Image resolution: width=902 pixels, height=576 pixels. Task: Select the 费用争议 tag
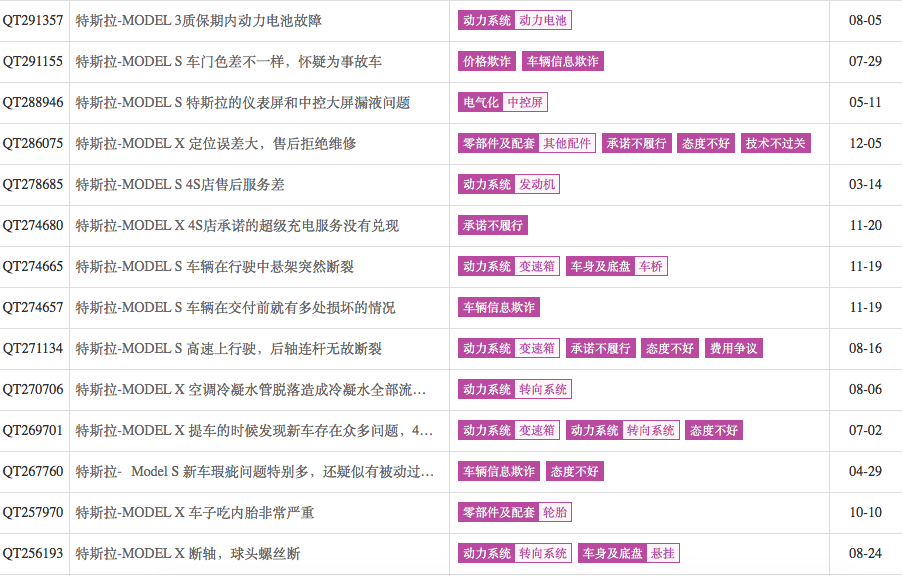pyautogui.click(x=733, y=348)
